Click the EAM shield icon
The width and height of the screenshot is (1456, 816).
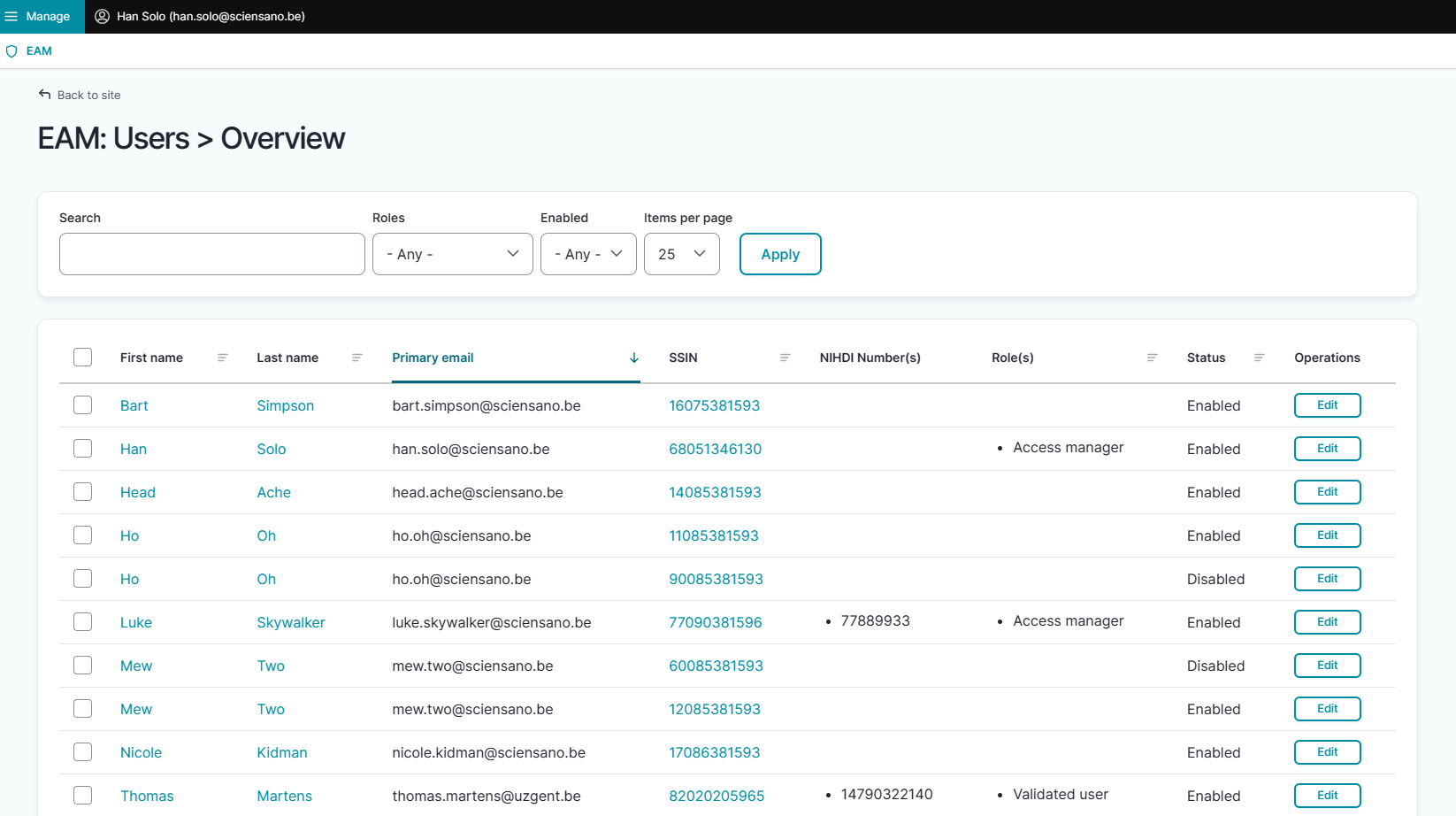coord(11,51)
